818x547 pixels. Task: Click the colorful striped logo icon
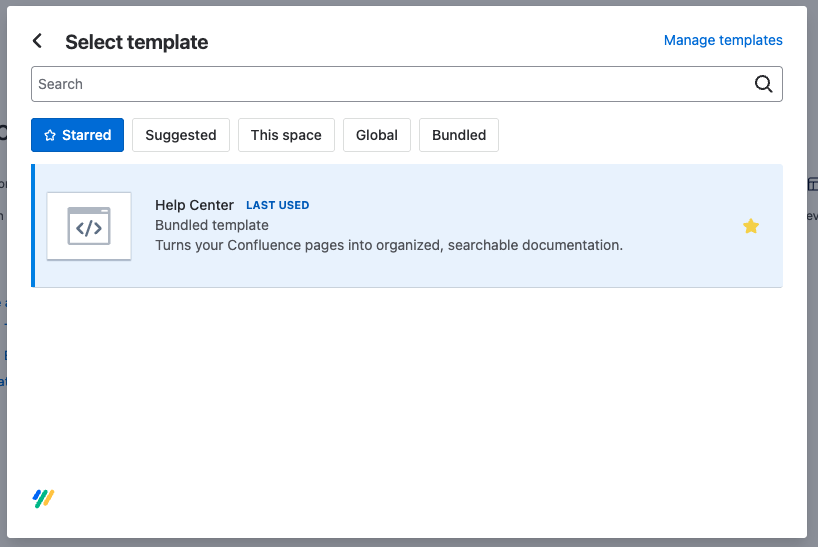[43, 499]
